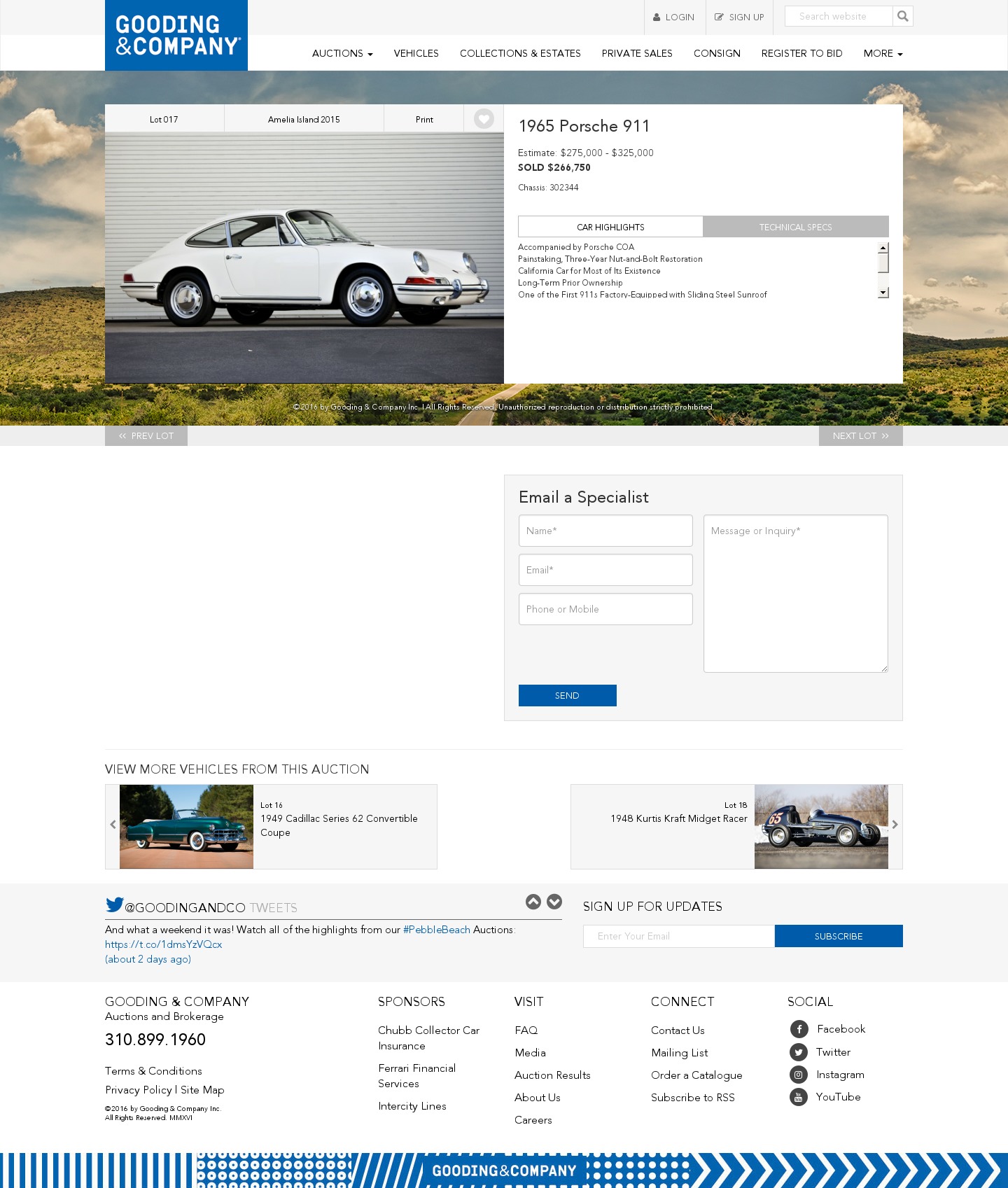Go to Private Sales
Screen dimensions: 1008x1188
coord(637,53)
